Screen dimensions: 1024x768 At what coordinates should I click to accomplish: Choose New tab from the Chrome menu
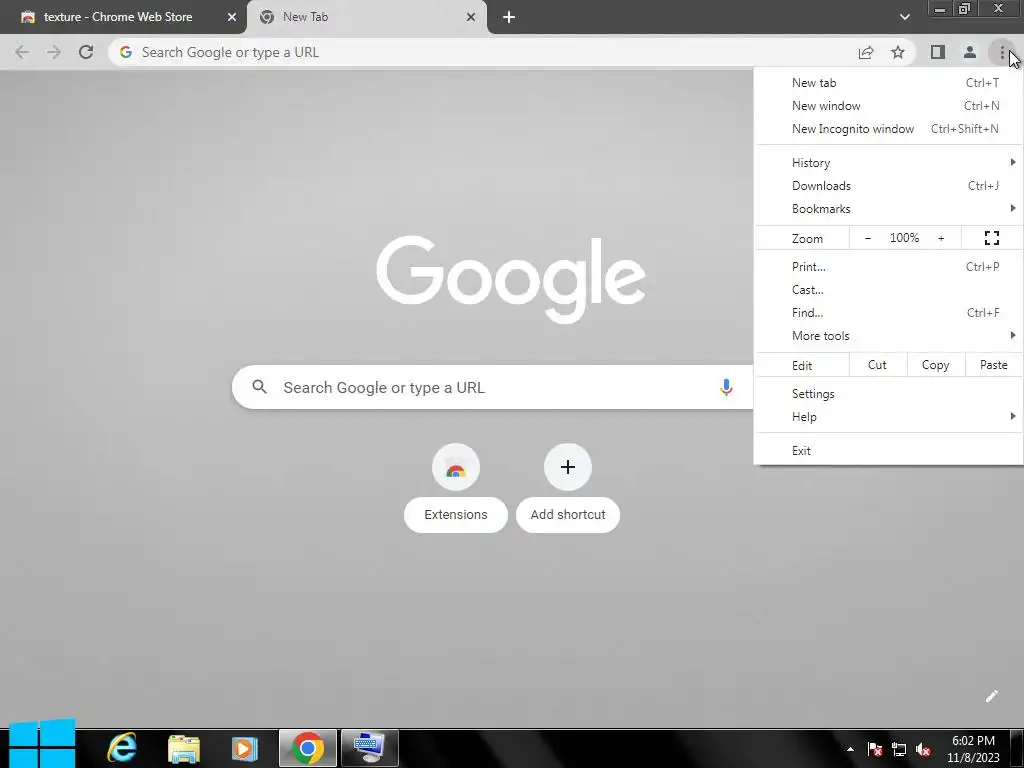pos(888,83)
